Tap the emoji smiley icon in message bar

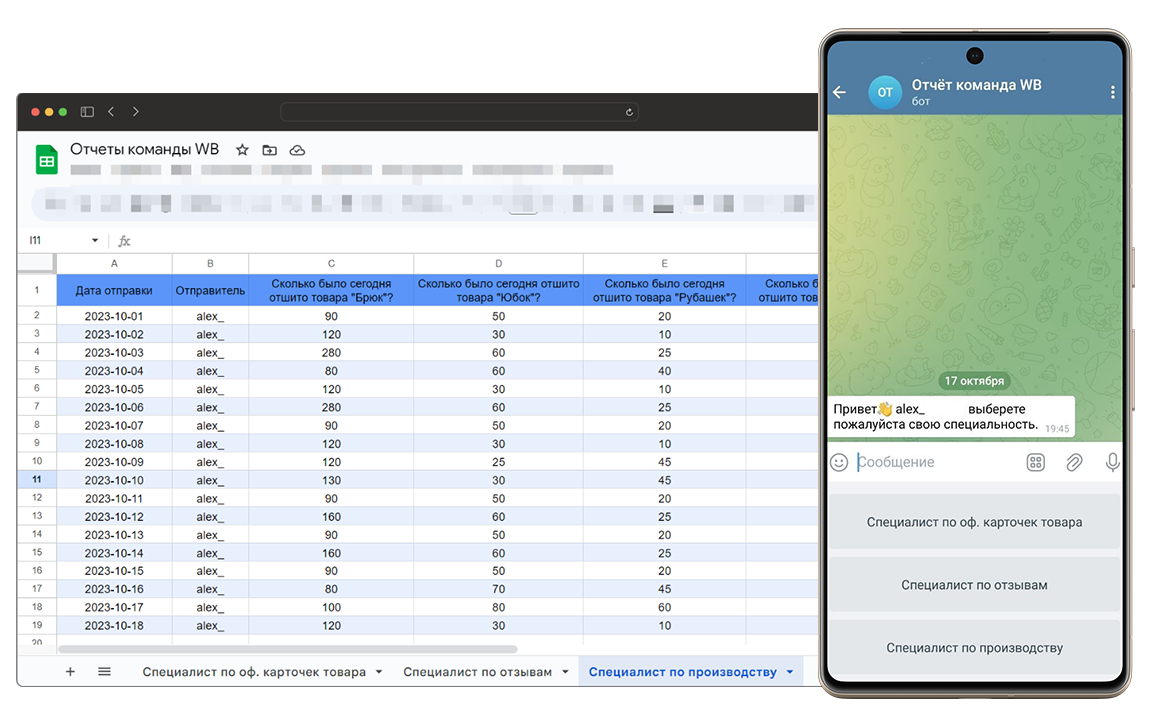839,462
